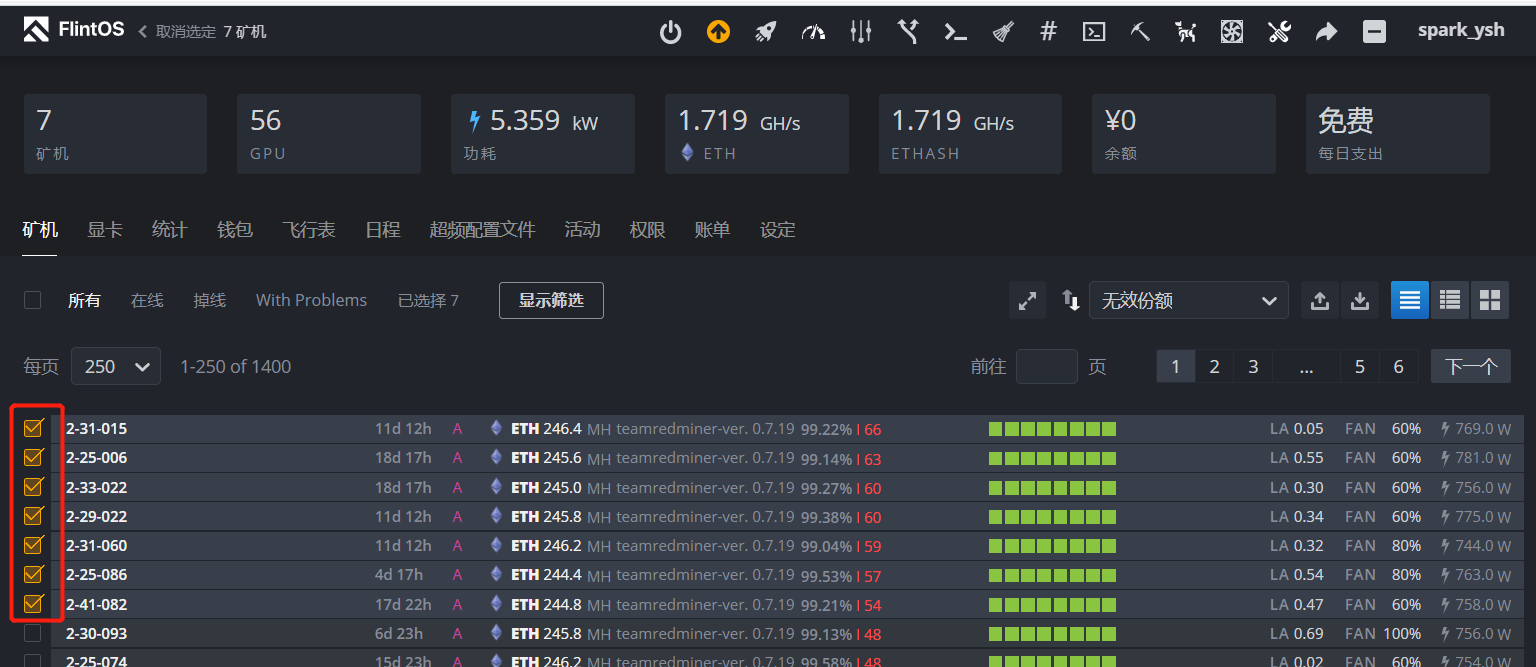
Task: Open the 无效份额 dropdown
Action: click(x=1188, y=300)
